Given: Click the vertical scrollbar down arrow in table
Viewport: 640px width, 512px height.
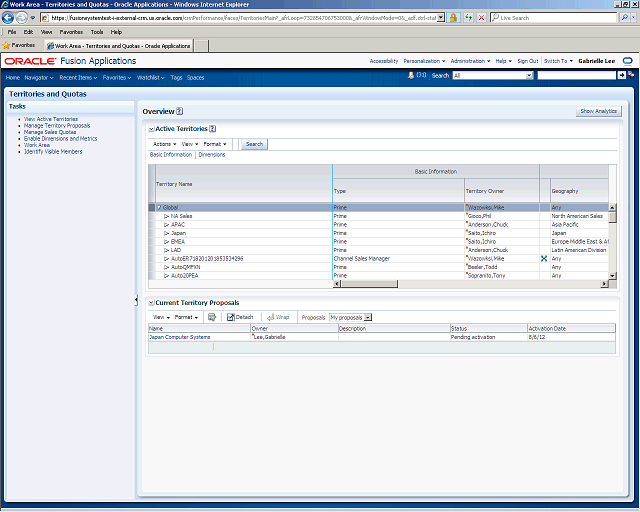Looking at the screenshot, I should coord(612,276).
